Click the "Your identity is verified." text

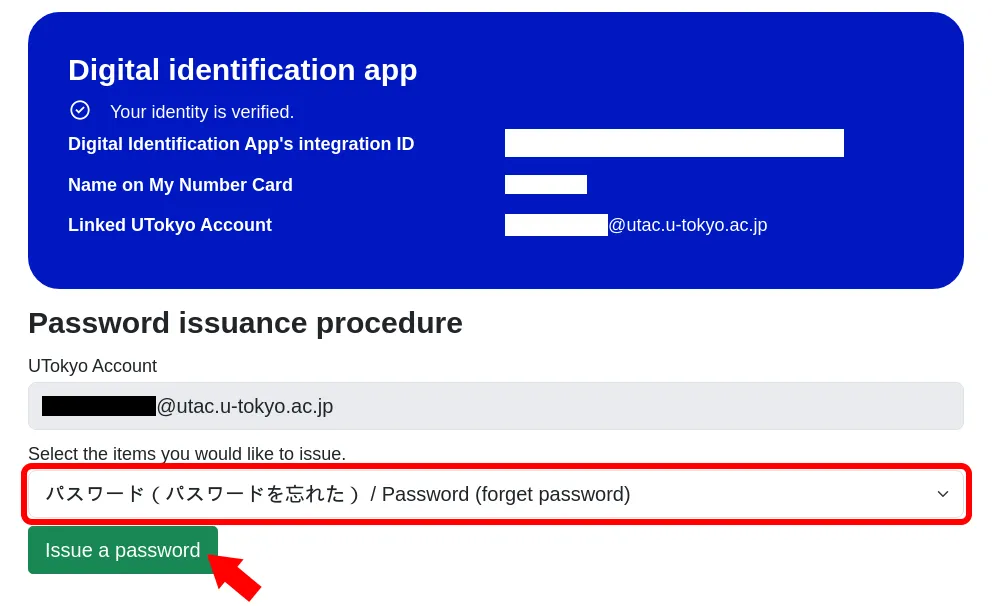[202, 112]
